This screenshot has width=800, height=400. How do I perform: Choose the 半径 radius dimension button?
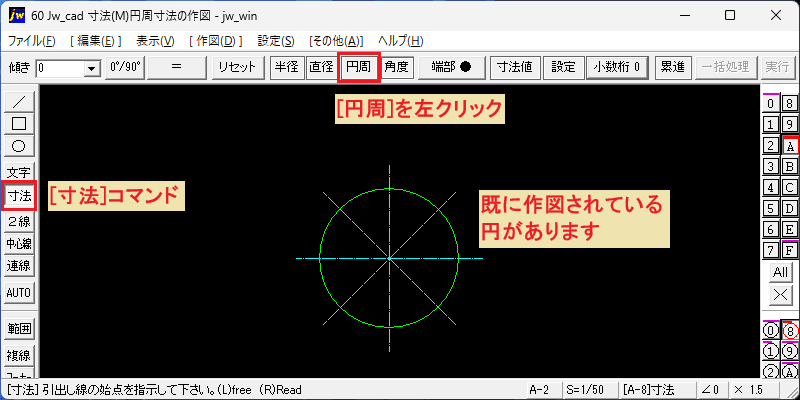click(x=287, y=67)
